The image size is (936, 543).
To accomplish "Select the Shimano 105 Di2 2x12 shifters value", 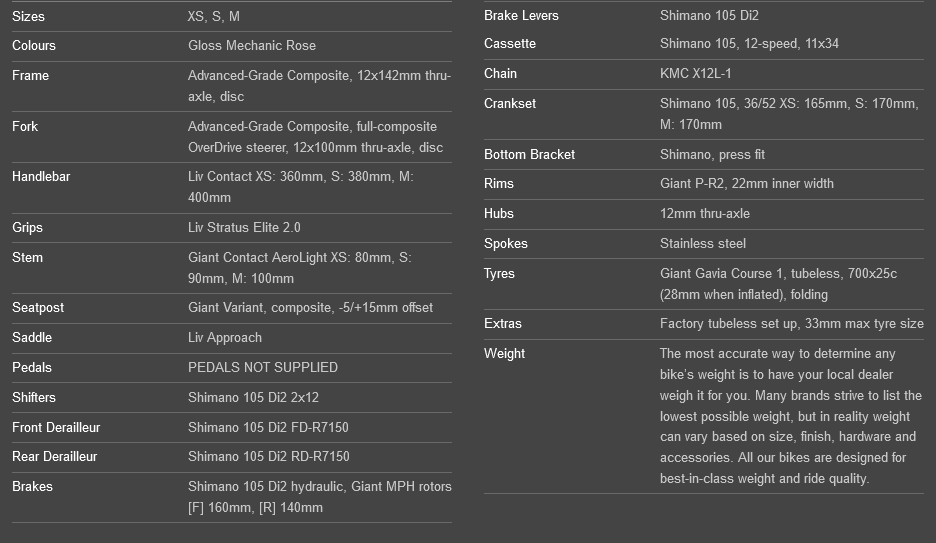I will click(253, 397).
